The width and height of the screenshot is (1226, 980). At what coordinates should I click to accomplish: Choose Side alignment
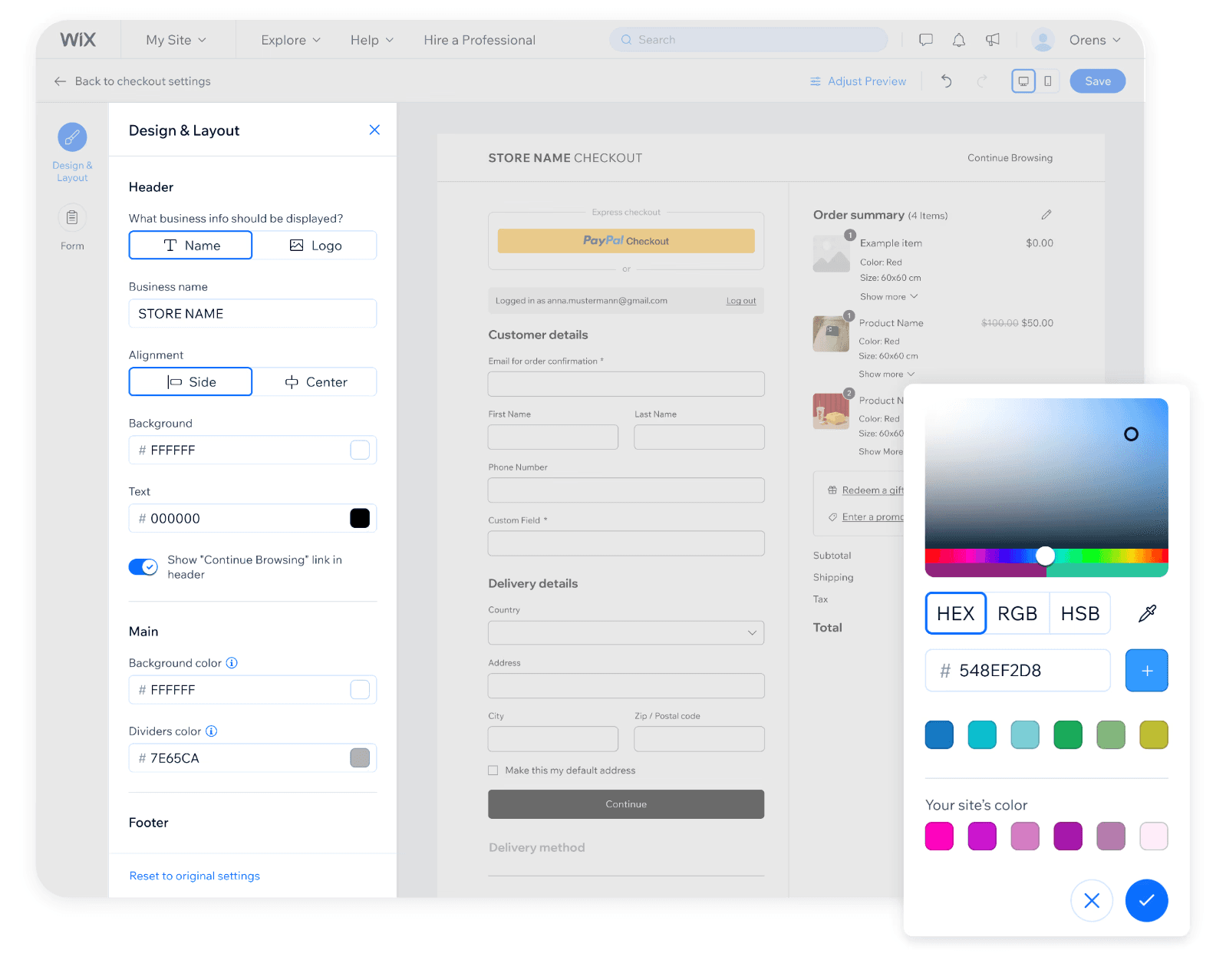190,382
